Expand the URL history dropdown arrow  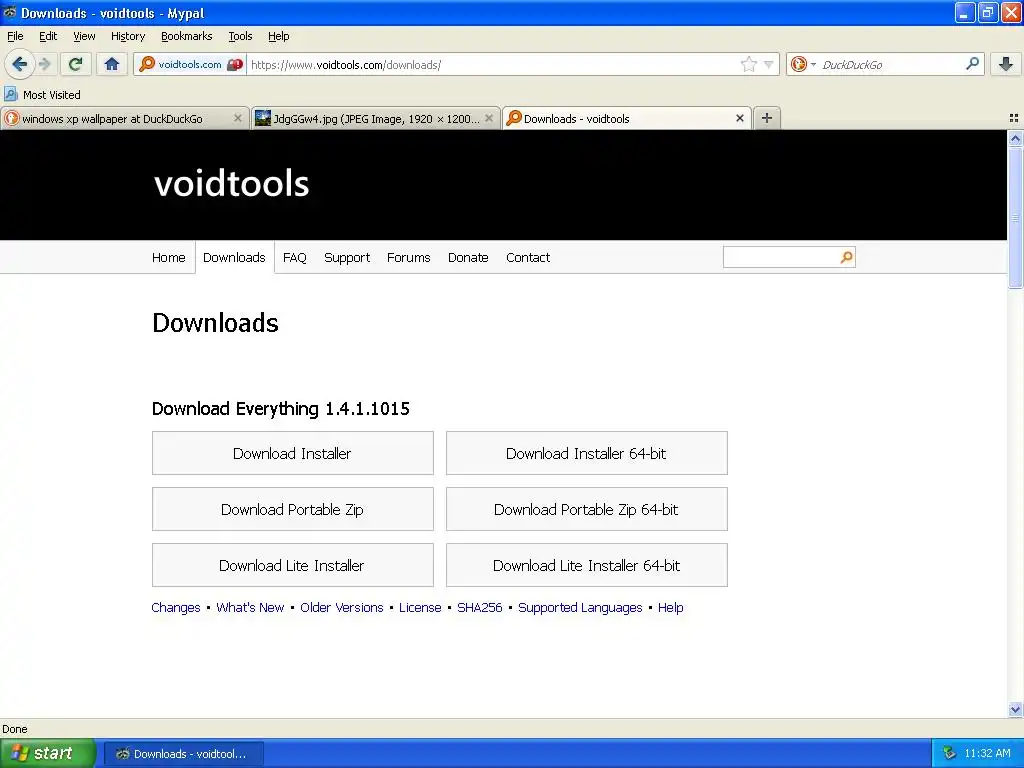tap(769, 64)
